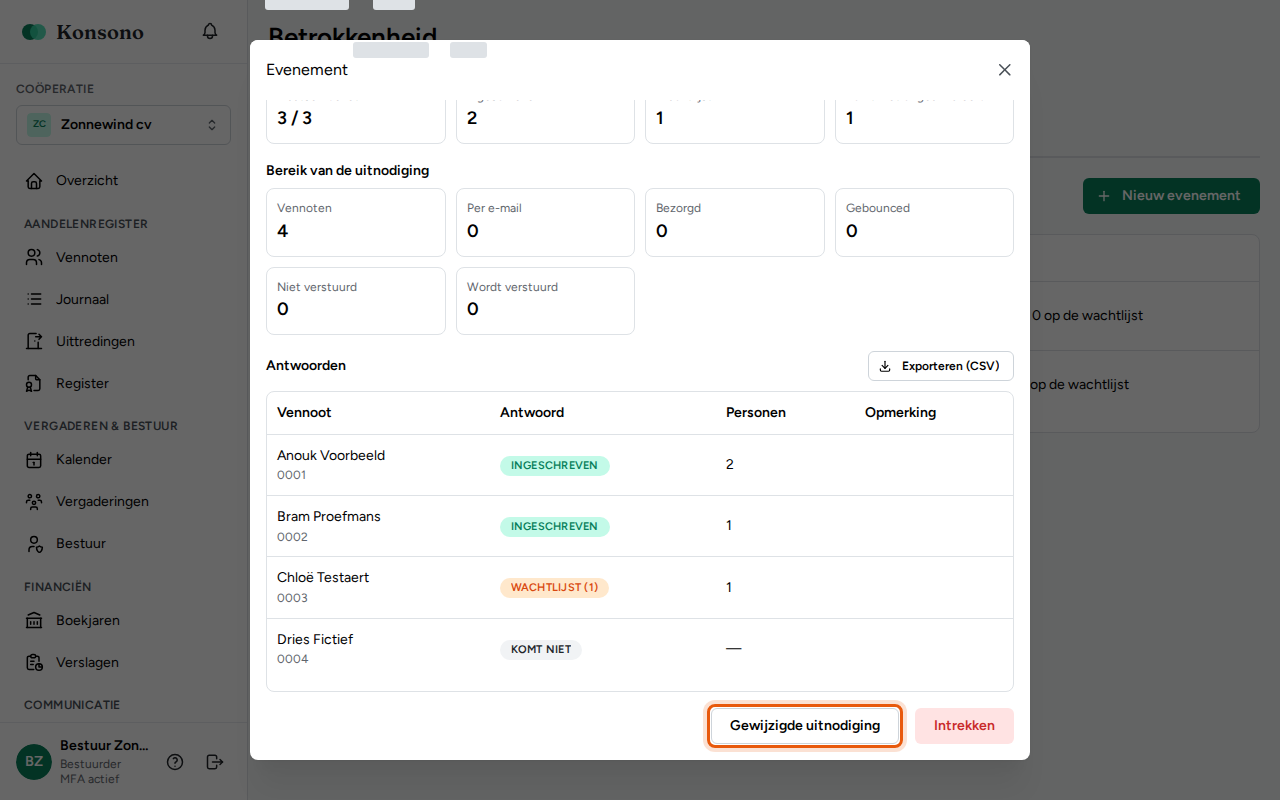Click the Vennoten people icon
The height and width of the screenshot is (800, 1280).
click(34, 257)
